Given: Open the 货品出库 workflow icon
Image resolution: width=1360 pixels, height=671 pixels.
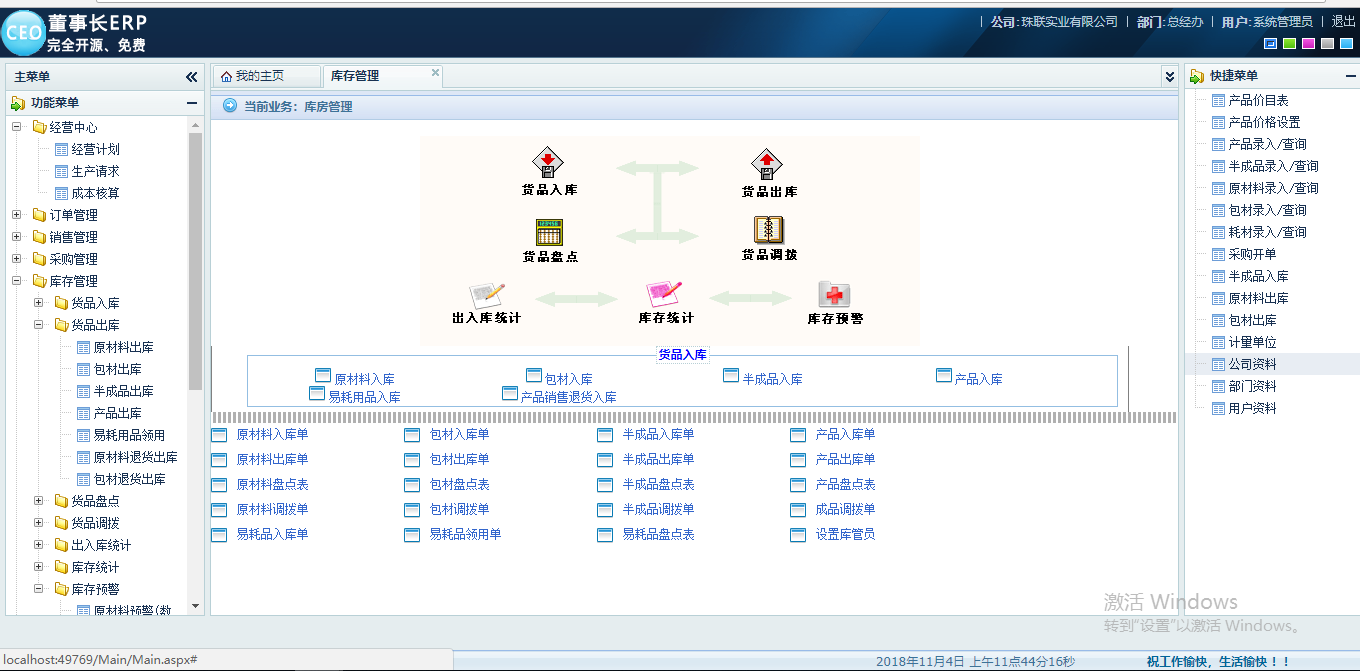Looking at the screenshot, I should (x=767, y=164).
